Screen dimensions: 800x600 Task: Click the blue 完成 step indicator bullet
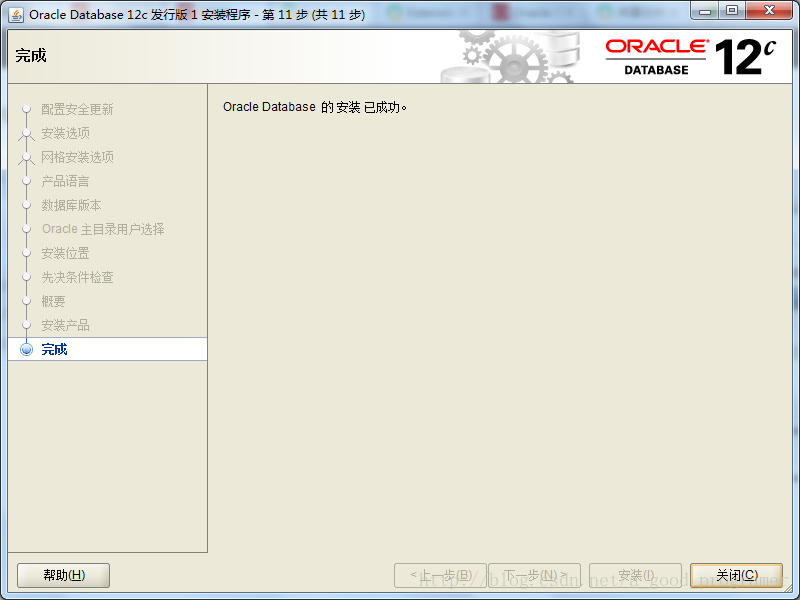click(27, 349)
